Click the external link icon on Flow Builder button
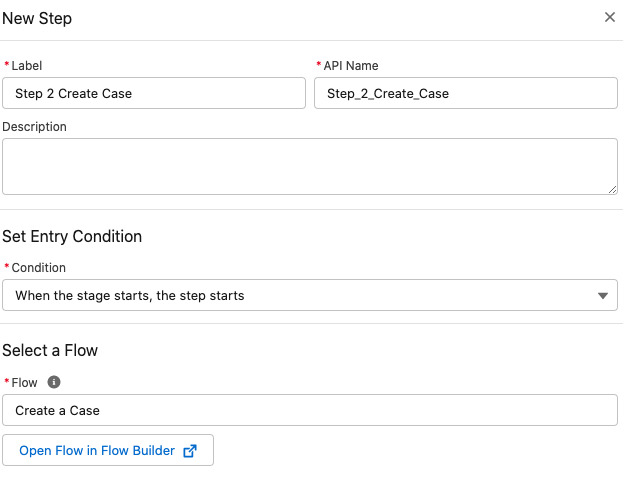The image size is (623, 481). point(190,451)
